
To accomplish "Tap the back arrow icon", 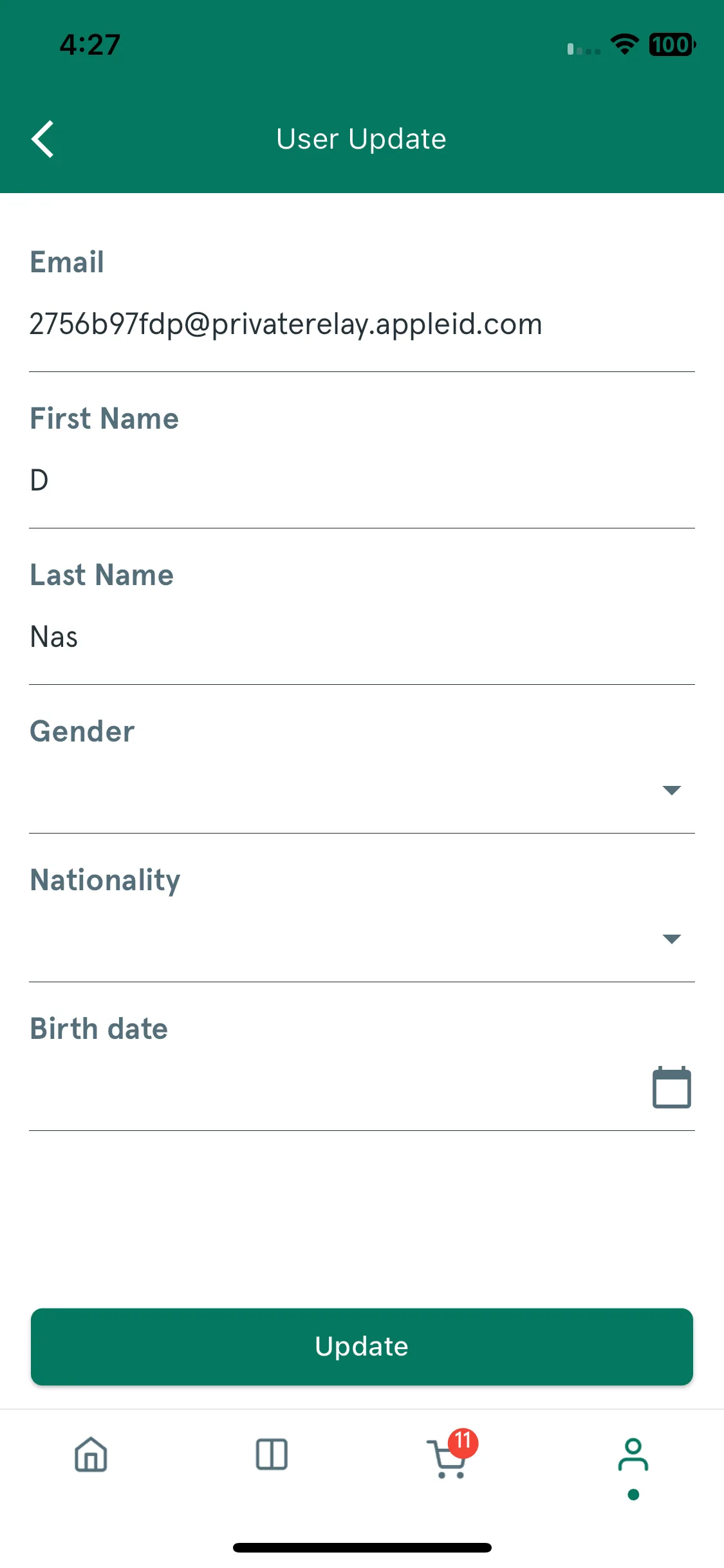I will click(x=42, y=139).
